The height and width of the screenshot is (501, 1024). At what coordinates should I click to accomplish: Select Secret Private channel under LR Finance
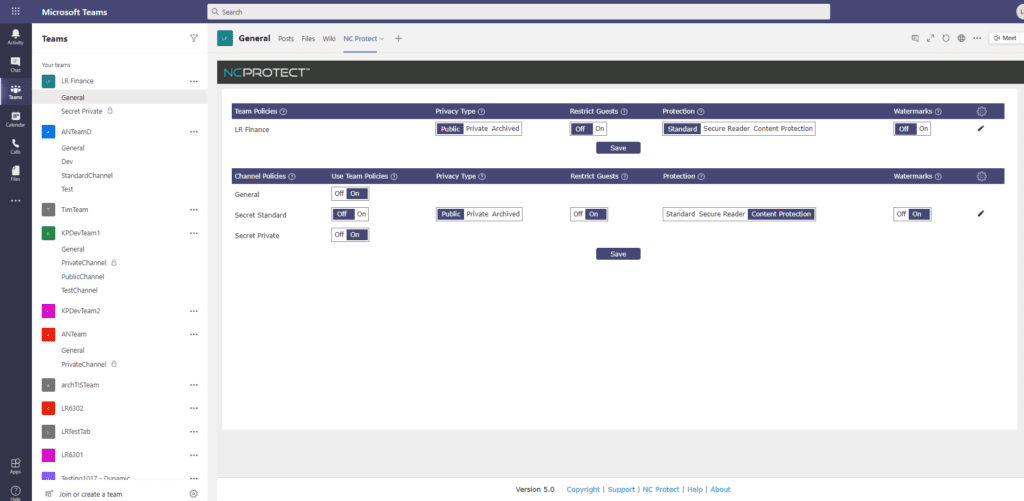click(x=82, y=111)
